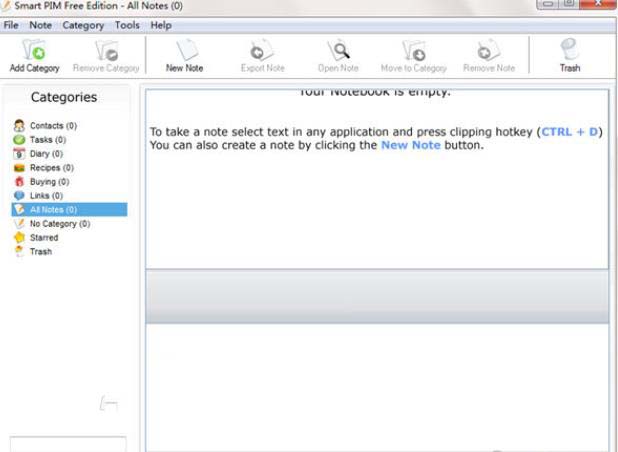Click the Contacts category icon
618x452 pixels.
point(19,126)
